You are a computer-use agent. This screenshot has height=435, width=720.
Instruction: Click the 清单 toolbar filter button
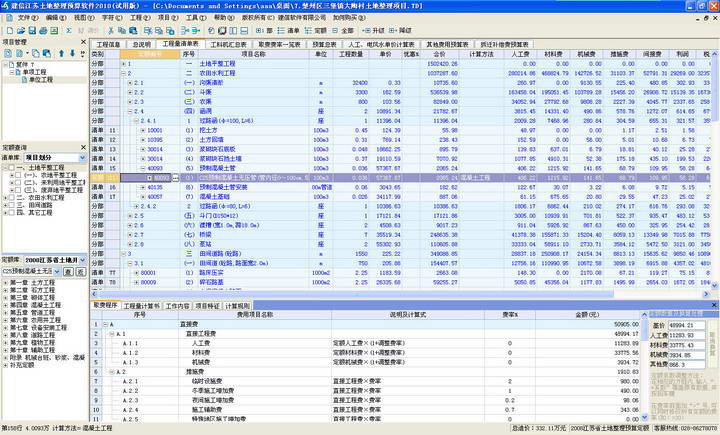click(x=288, y=31)
